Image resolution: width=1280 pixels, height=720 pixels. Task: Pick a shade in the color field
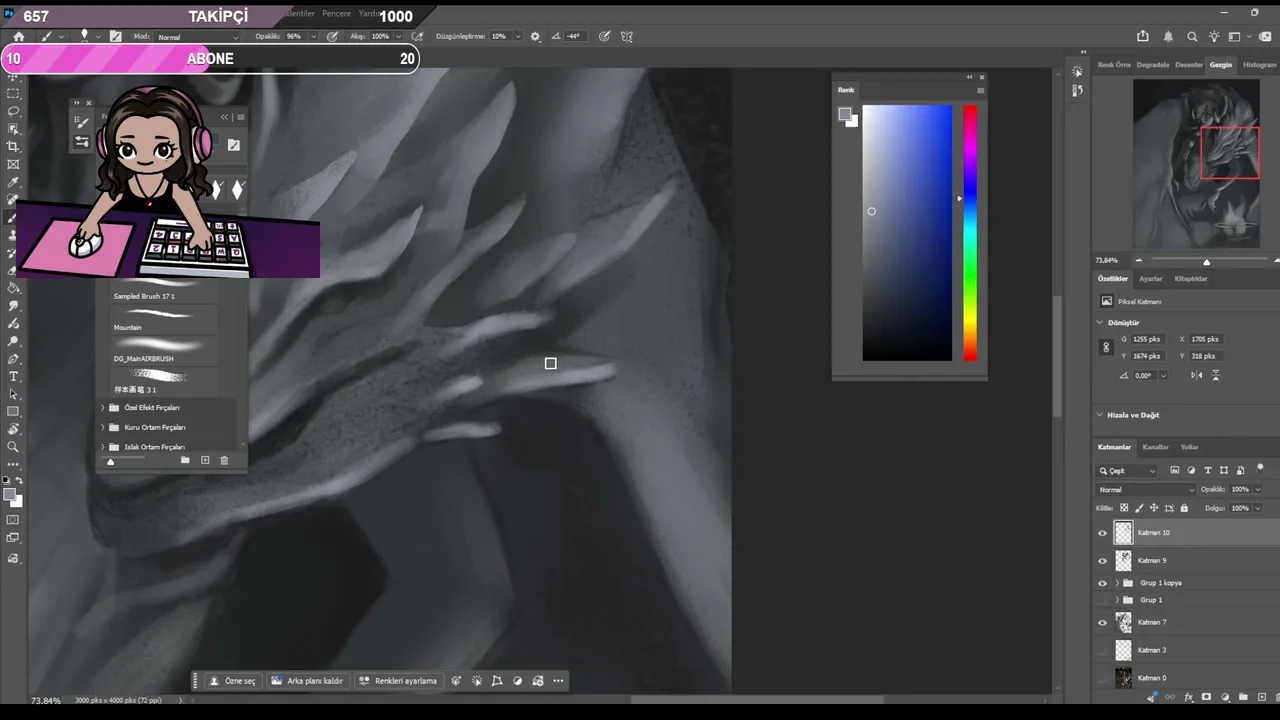point(907,232)
